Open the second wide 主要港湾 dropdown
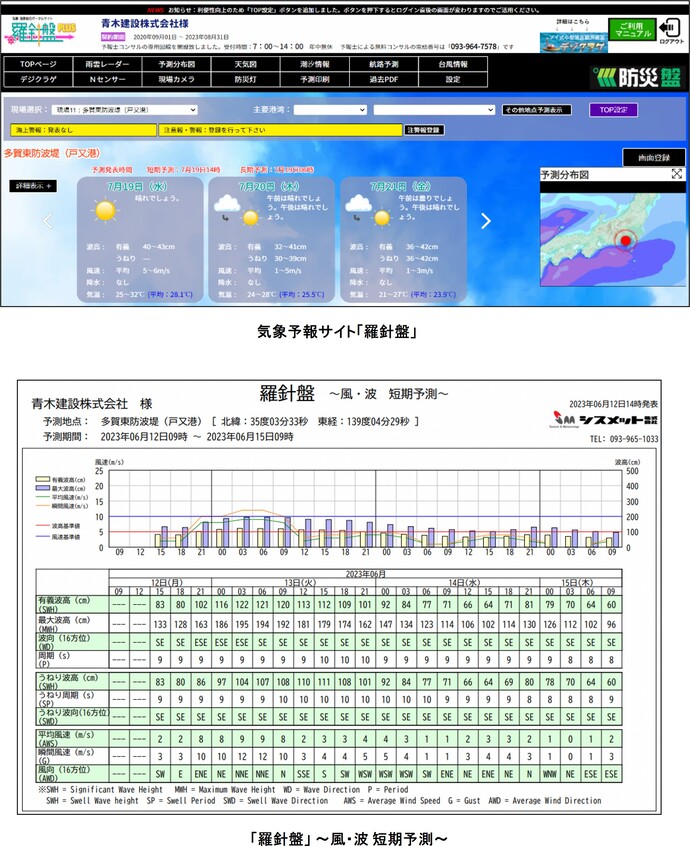 coord(434,110)
